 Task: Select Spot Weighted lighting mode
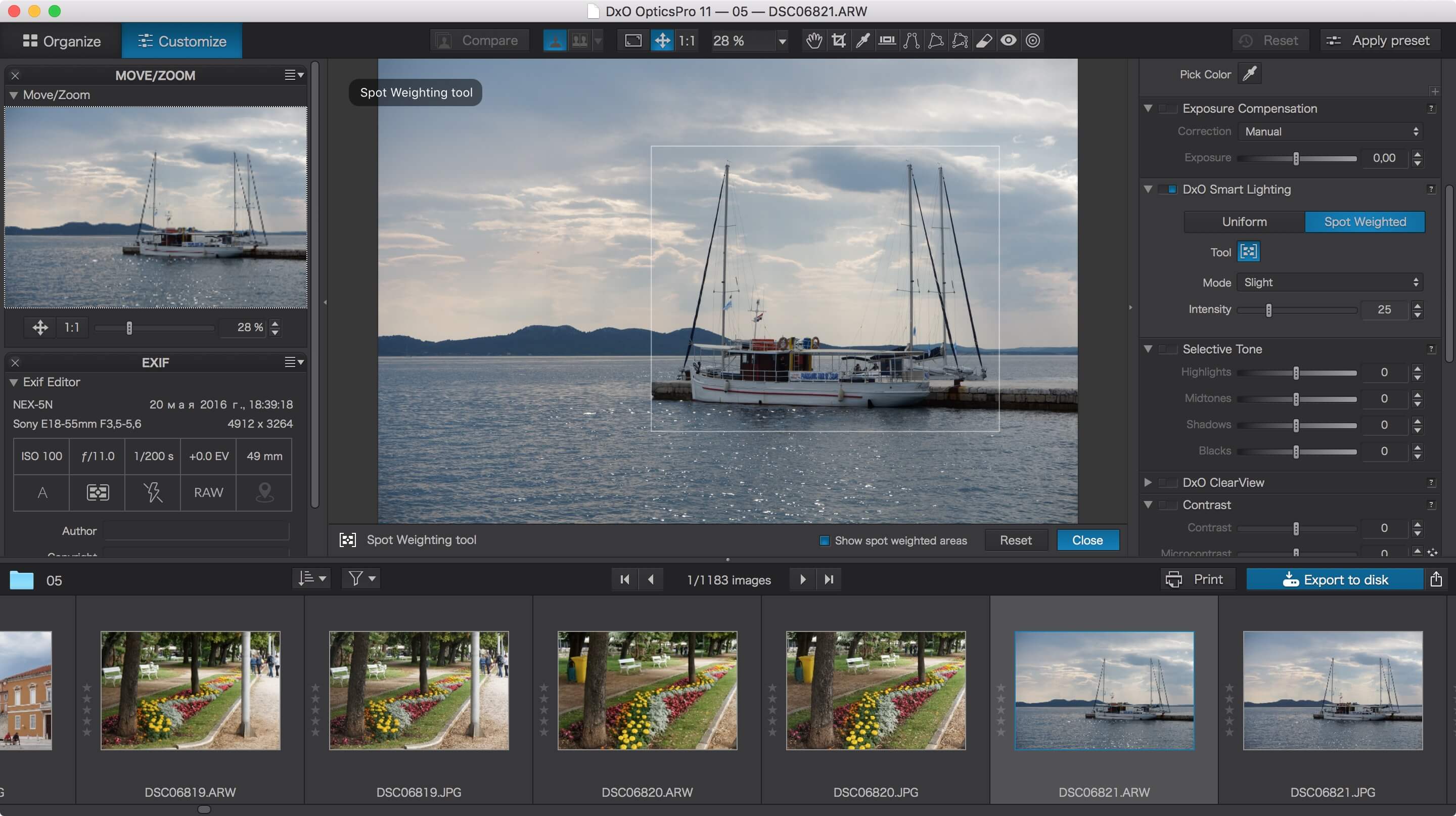[1364, 221]
